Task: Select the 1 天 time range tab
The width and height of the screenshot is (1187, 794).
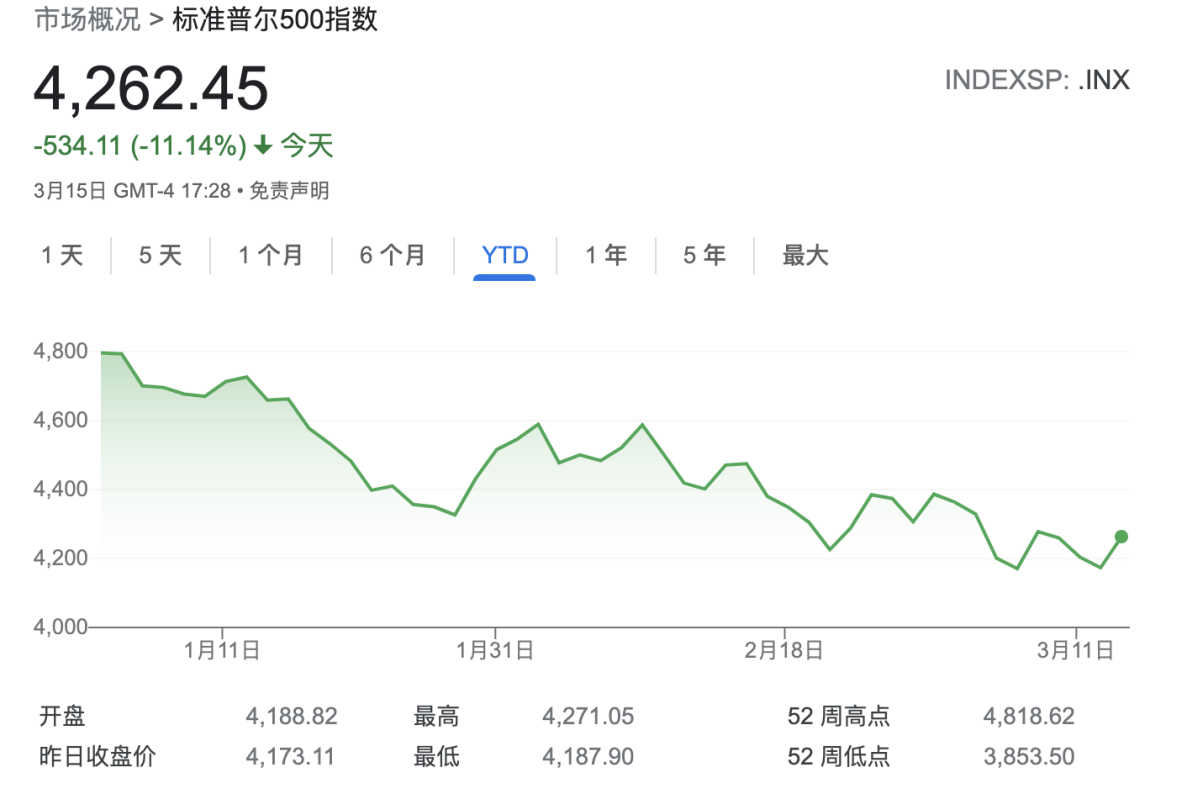Action: tap(62, 256)
